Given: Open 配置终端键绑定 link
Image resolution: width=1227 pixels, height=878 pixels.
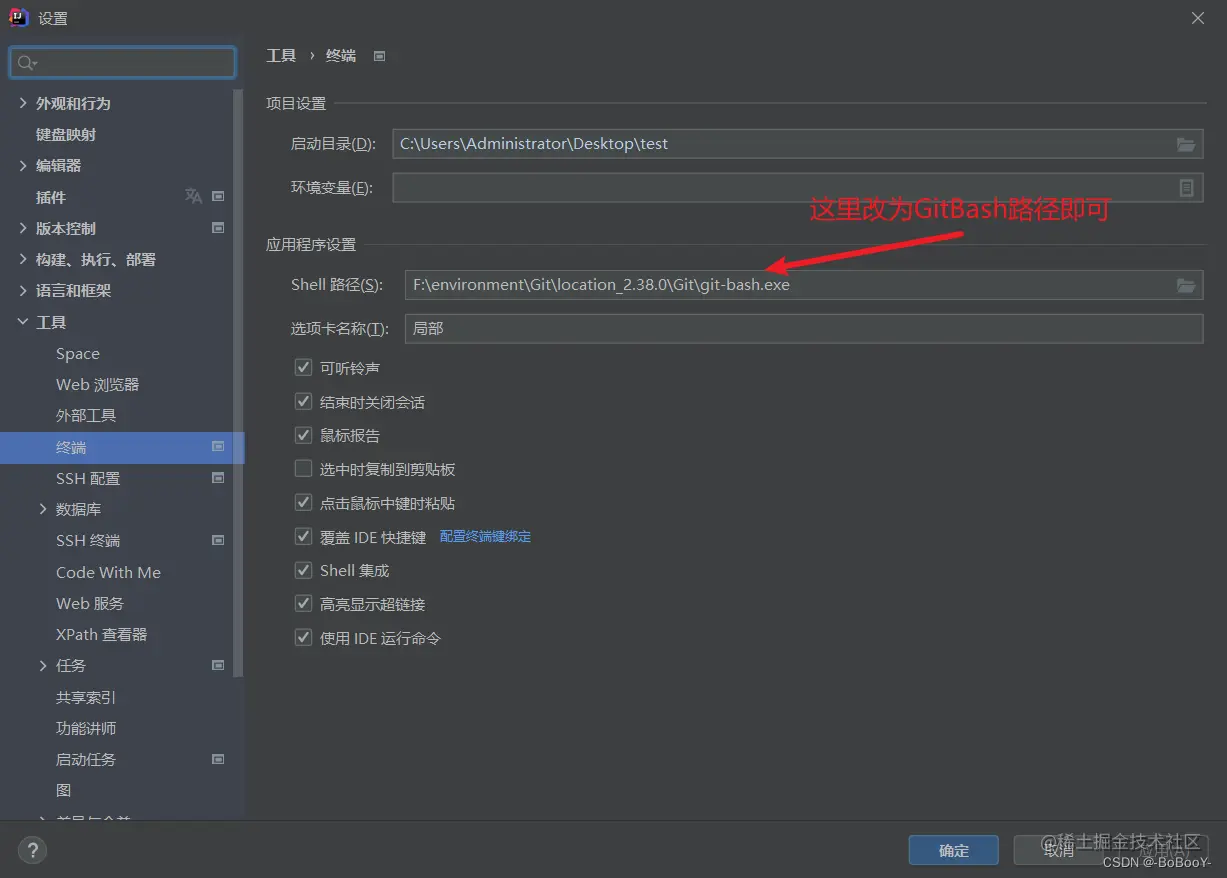Looking at the screenshot, I should click(485, 537).
